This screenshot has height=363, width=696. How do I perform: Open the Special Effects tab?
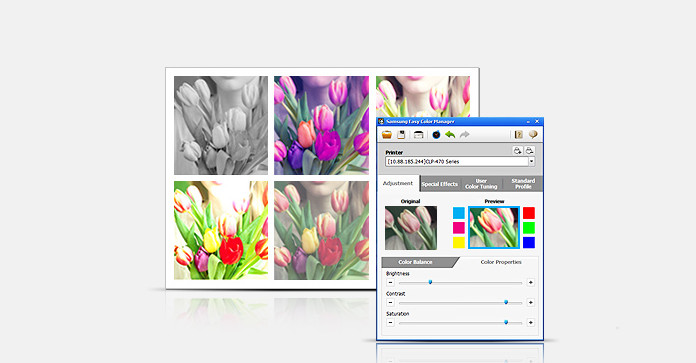pyautogui.click(x=439, y=184)
